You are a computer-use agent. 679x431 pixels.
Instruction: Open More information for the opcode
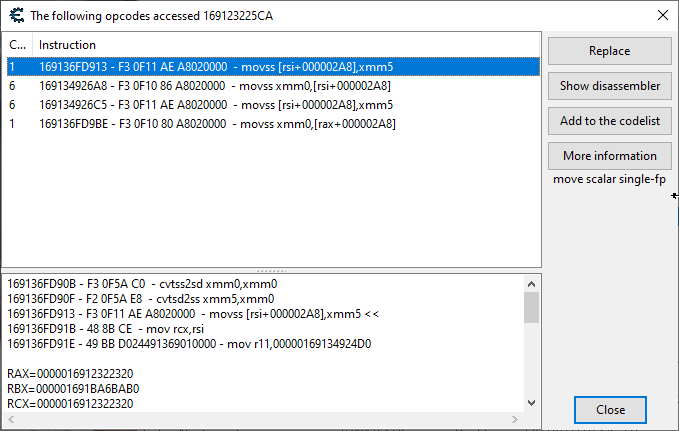609,156
